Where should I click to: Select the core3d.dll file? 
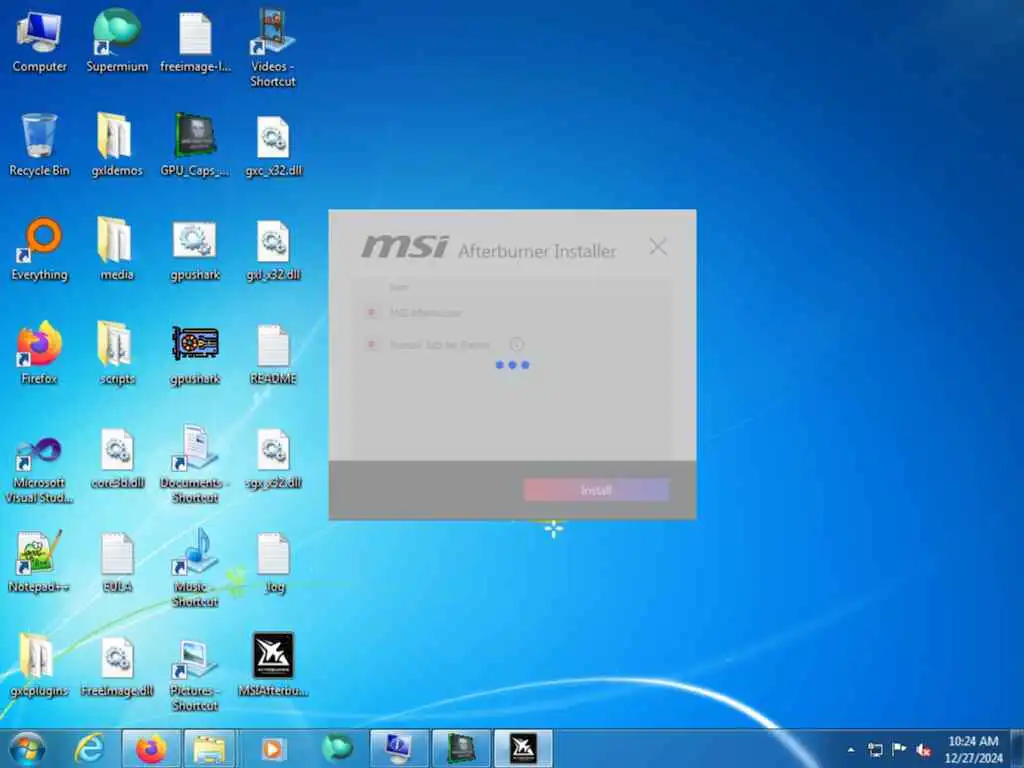(117, 458)
